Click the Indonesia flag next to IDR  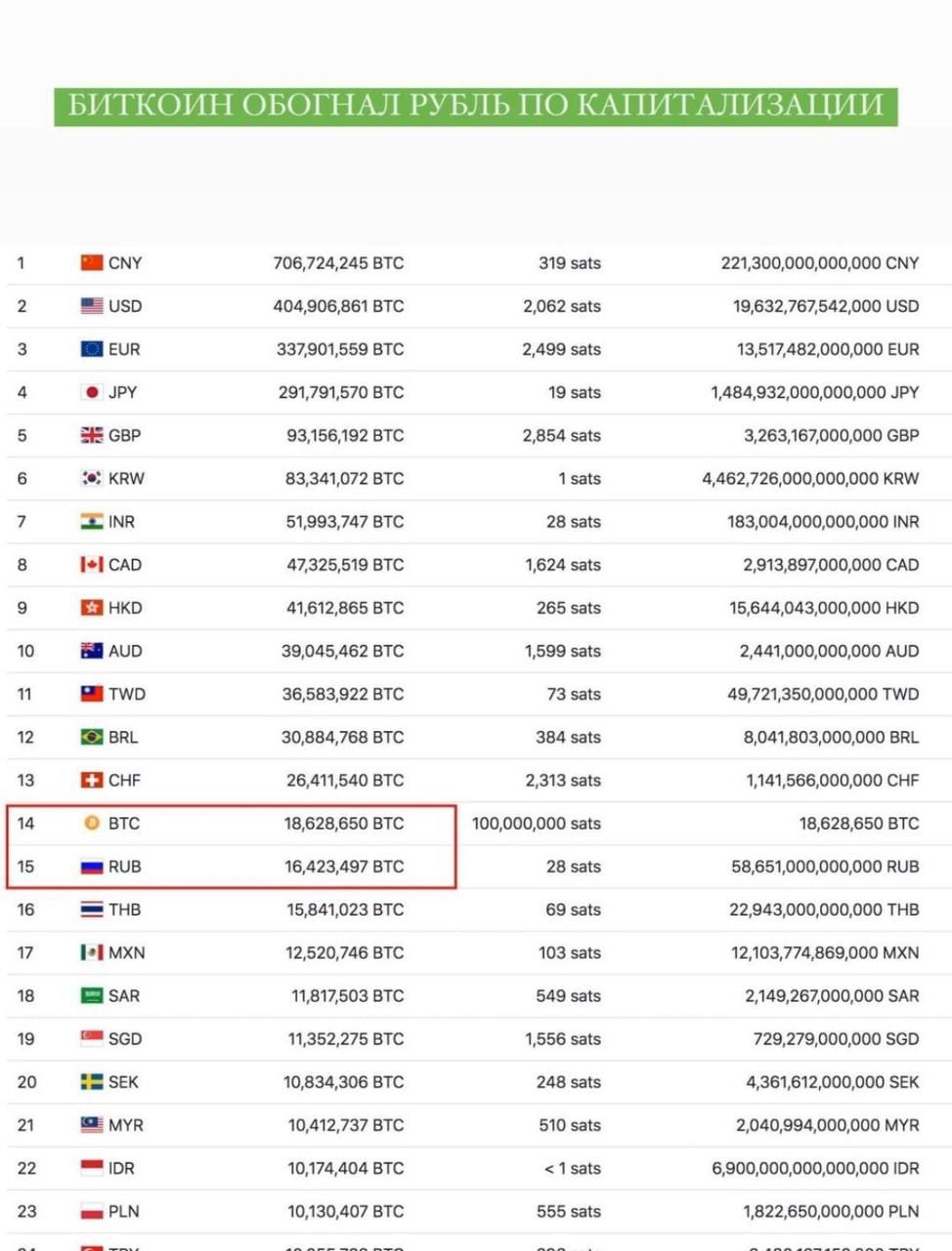tap(92, 1167)
